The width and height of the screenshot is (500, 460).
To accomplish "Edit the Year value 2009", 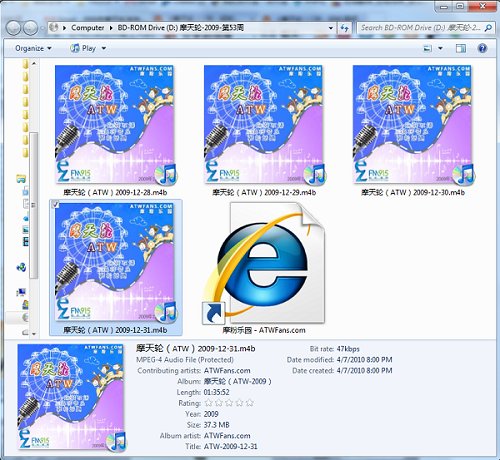I will [x=211, y=414].
